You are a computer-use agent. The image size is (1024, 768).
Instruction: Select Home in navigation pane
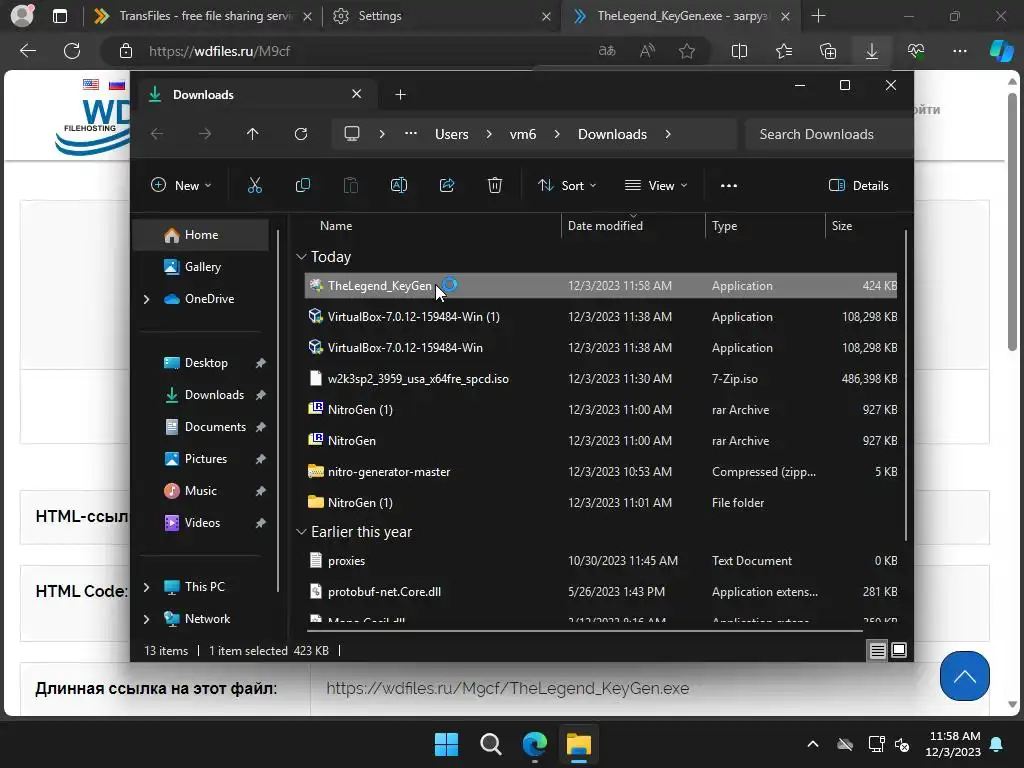tap(201, 235)
